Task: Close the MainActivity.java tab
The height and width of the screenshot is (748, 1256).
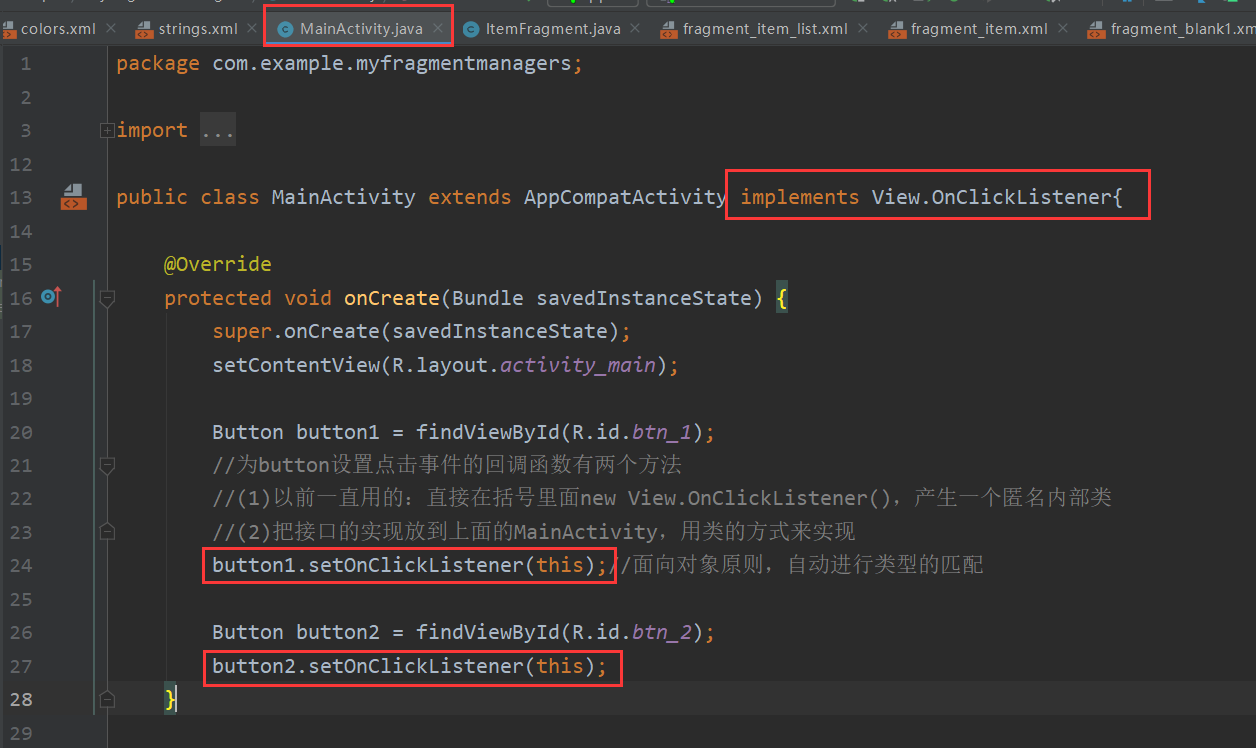Action: (437, 29)
